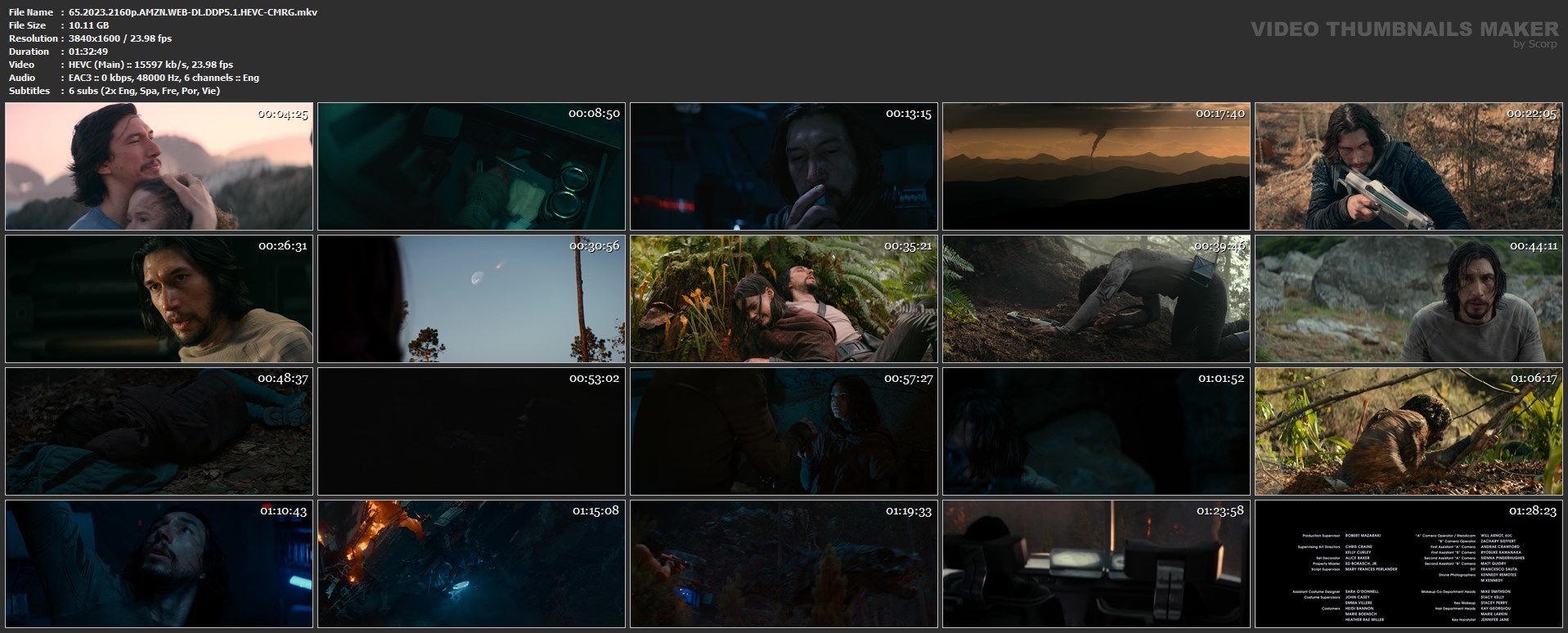Click the resolution value 3840x1600 / 23.98 fps
Screen dimensions: 1568x633
(x=120, y=38)
